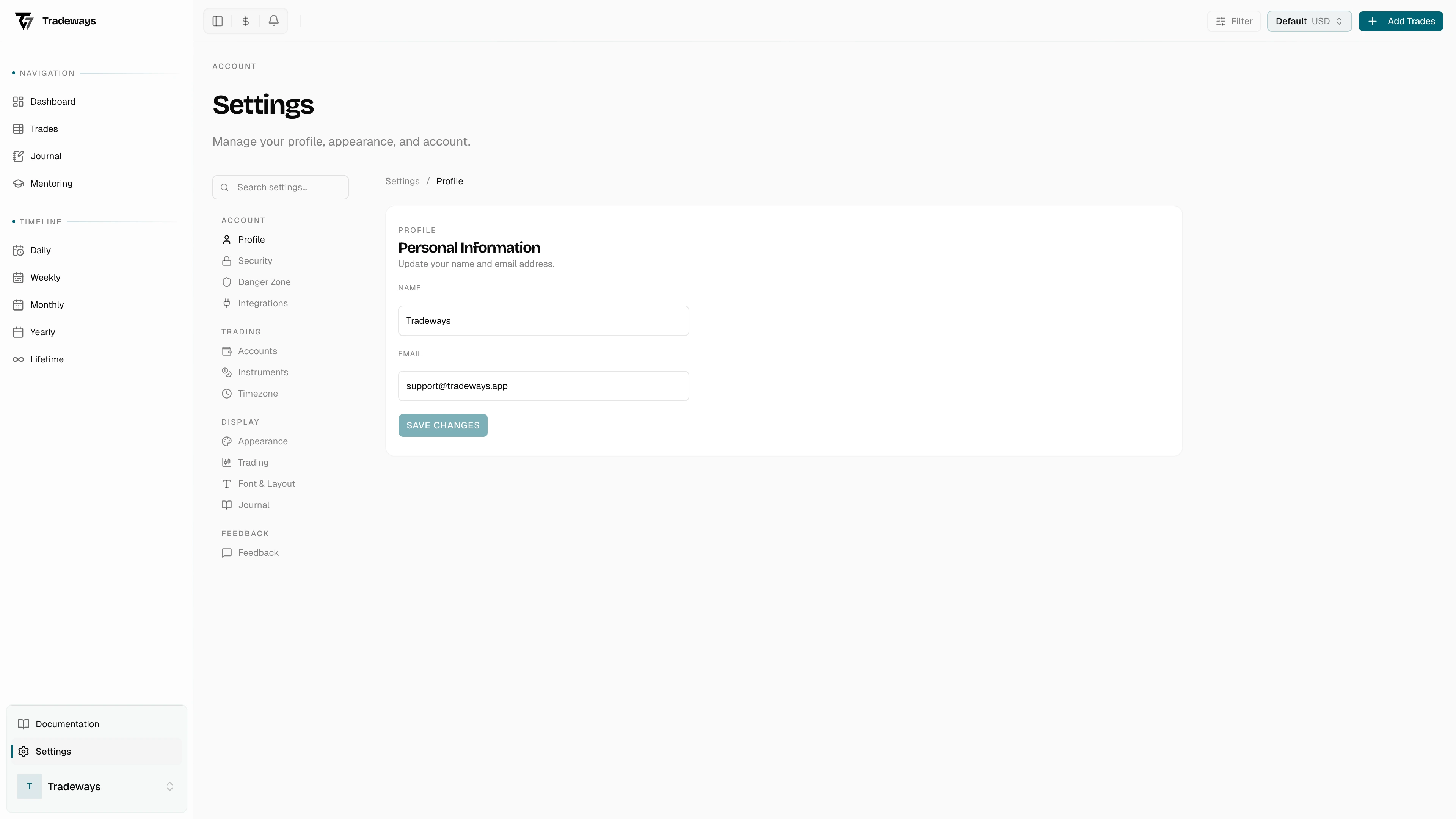
Task: Open the Yearly timeline view
Action: click(42, 332)
